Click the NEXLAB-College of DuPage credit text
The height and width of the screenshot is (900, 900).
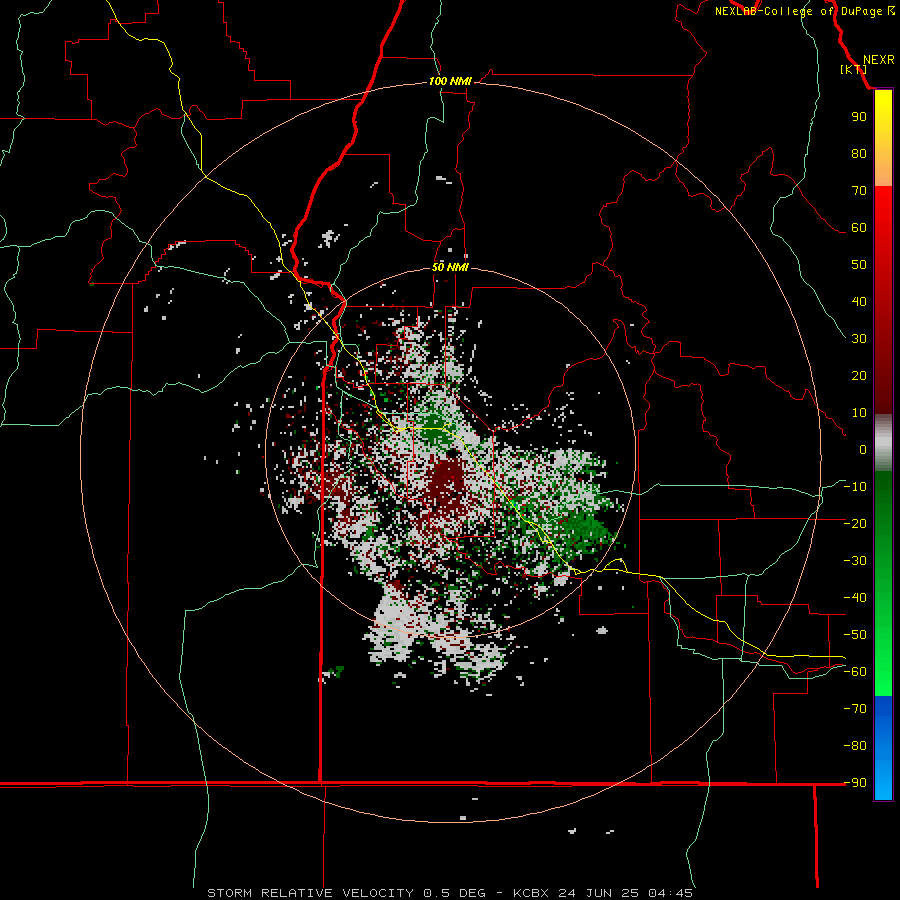pyautogui.click(x=804, y=11)
